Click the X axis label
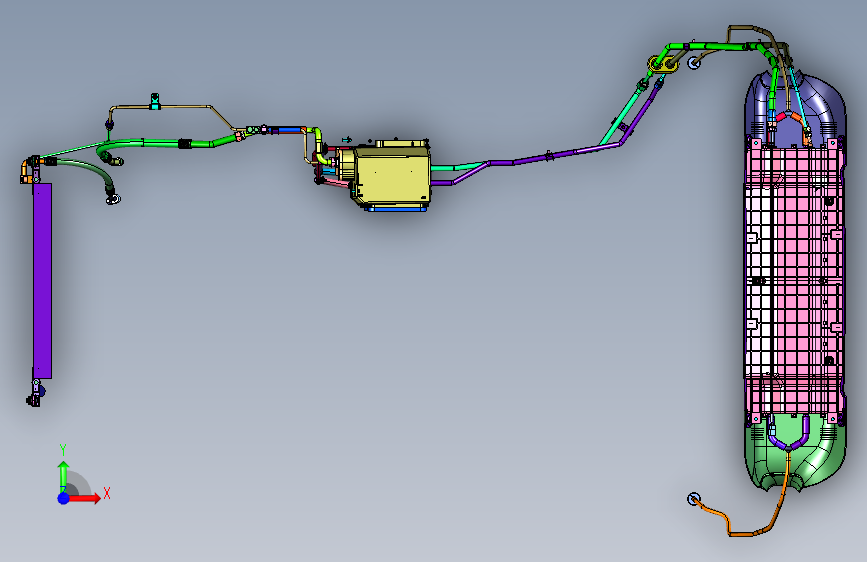This screenshot has height=562, width=867. click(x=107, y=493)
